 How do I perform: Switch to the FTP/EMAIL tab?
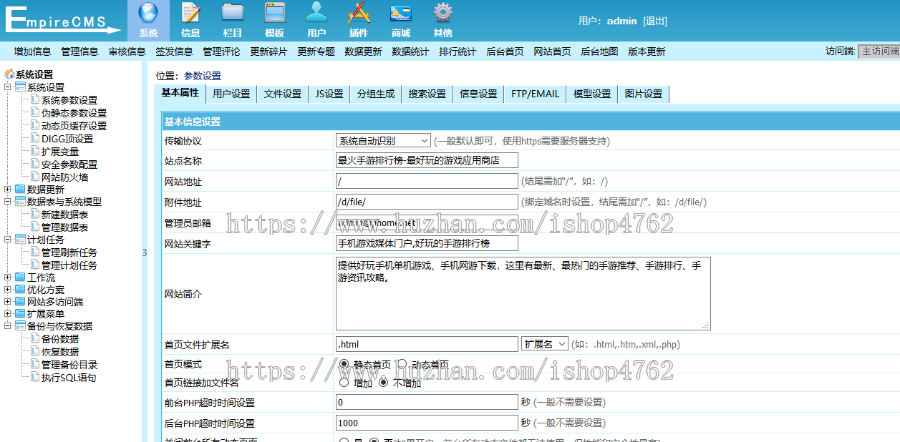[535, 94]
